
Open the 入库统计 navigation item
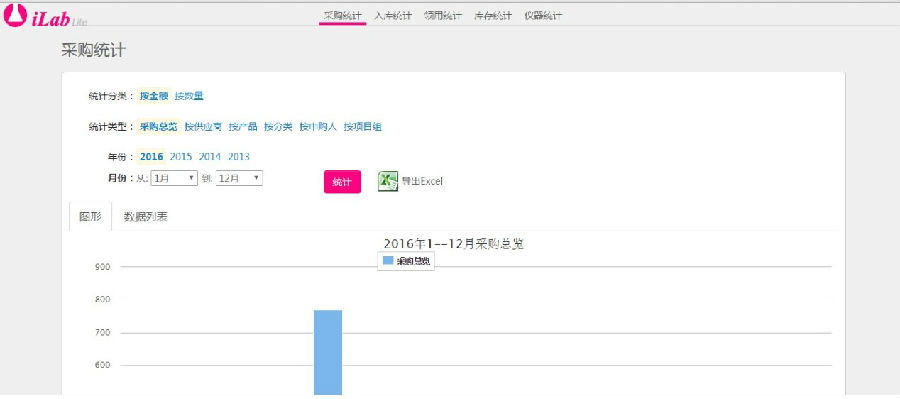(393, 16)
